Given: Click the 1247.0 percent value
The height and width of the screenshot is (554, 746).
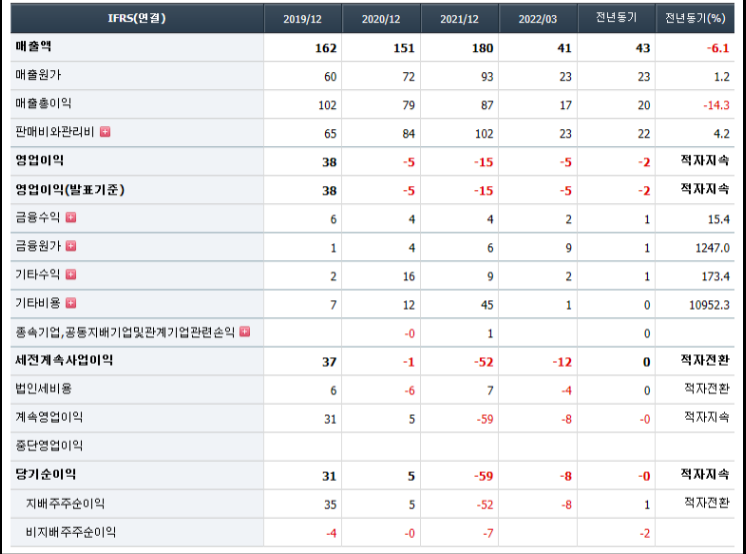Looking at the screenshot, I should click(712, 248).
